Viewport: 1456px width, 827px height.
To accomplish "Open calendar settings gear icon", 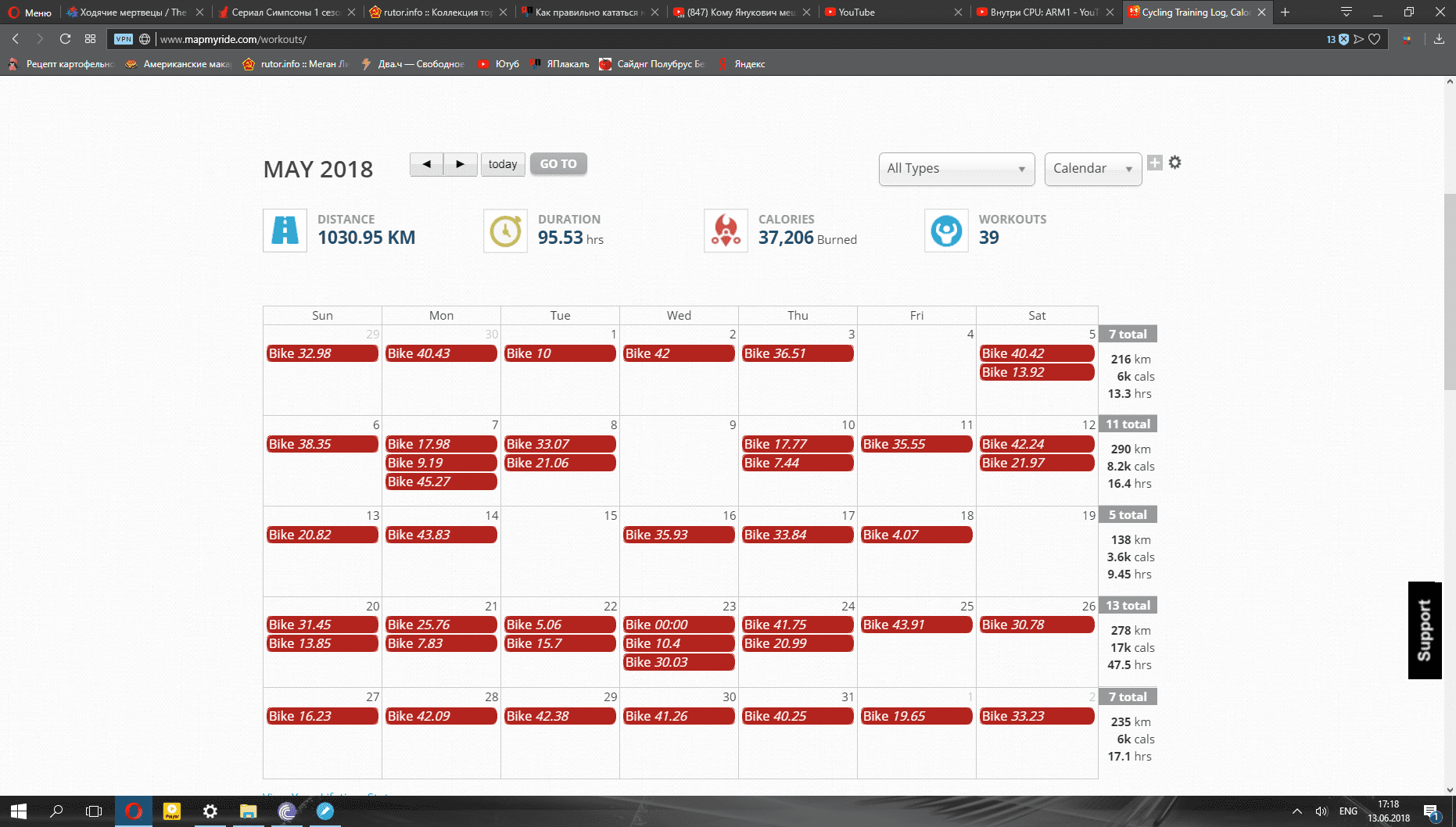I will 1174,163.
